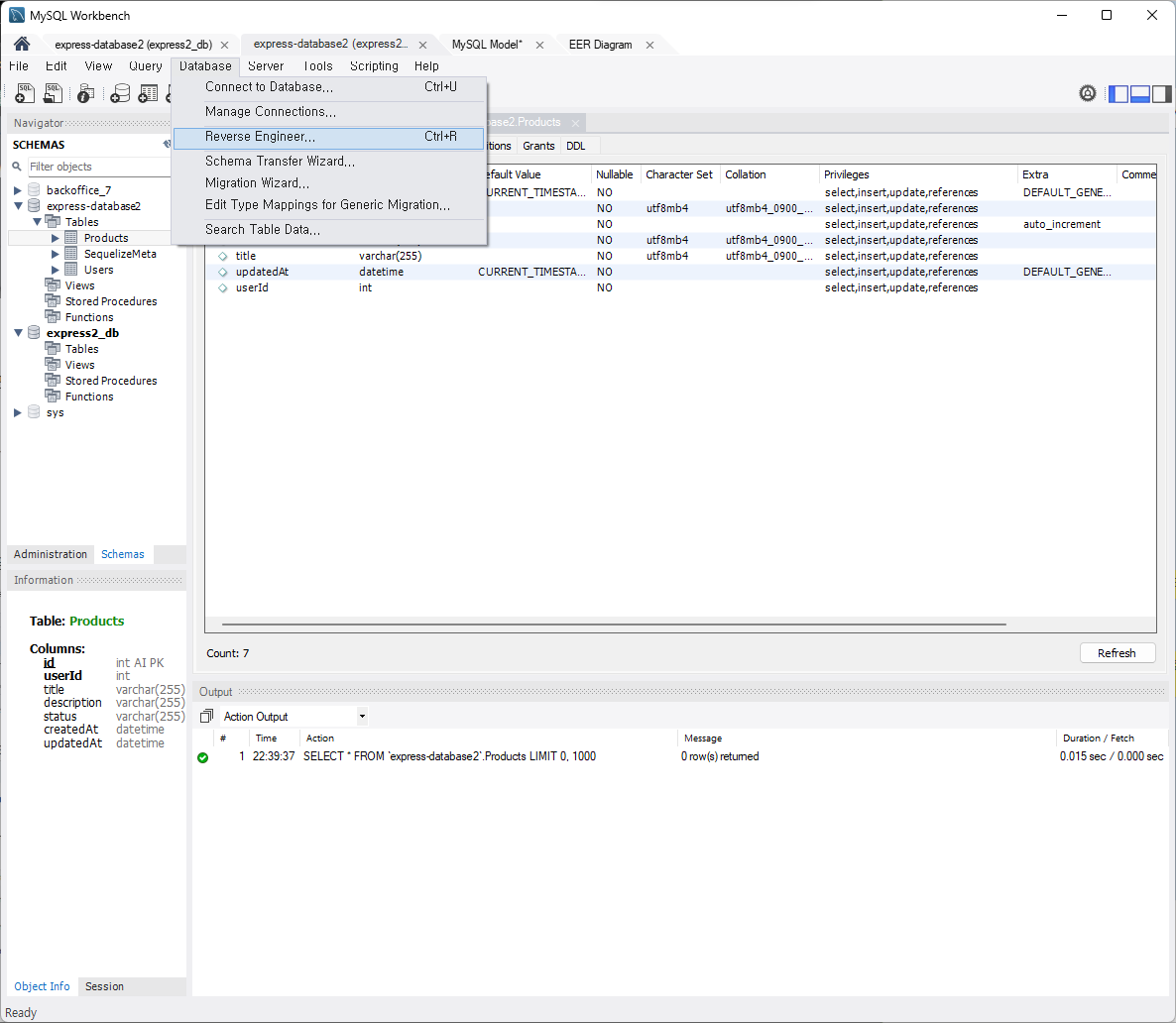Create a new schema icon
The height and width of the screenshot is (1023, 1176).
coord(120,94)
